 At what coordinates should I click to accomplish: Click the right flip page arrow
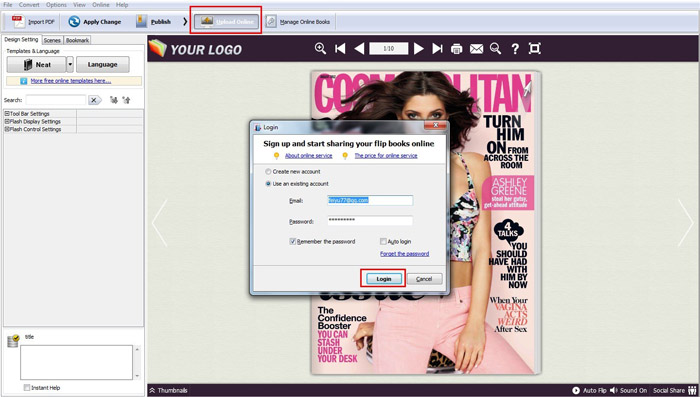pyautogui.click(x=686, y=223)
